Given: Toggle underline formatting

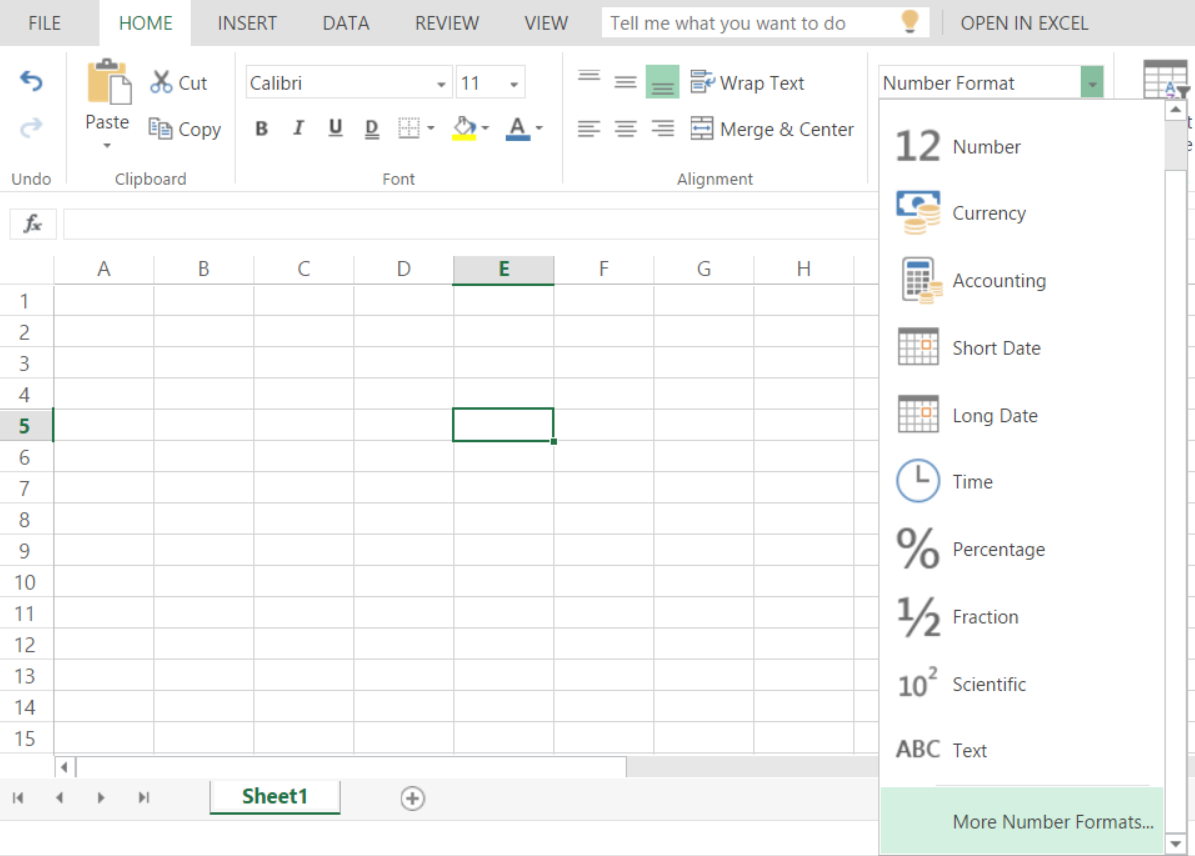Looking at the screenshot, I should point(335,129).
